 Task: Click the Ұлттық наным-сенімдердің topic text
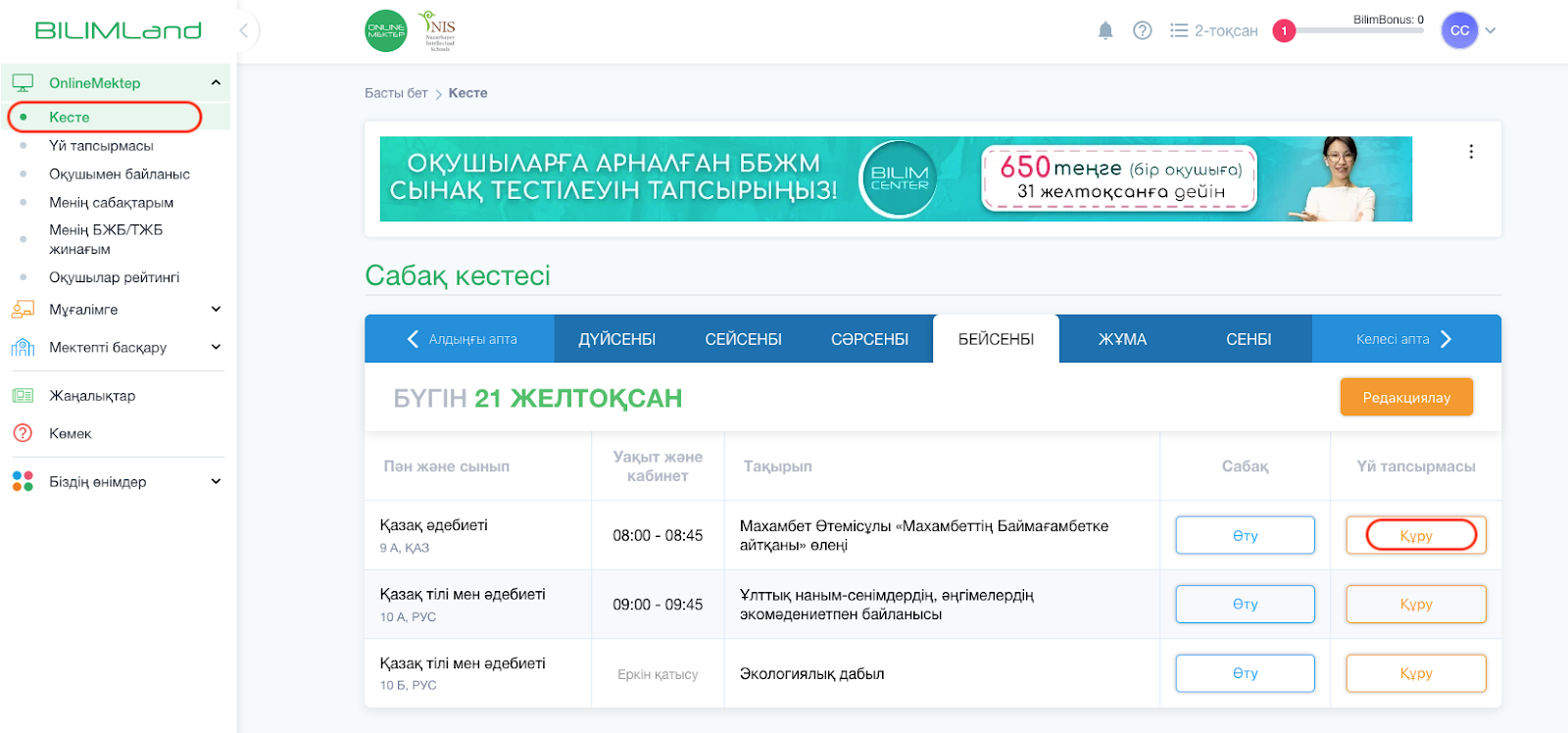click(887, 605)
